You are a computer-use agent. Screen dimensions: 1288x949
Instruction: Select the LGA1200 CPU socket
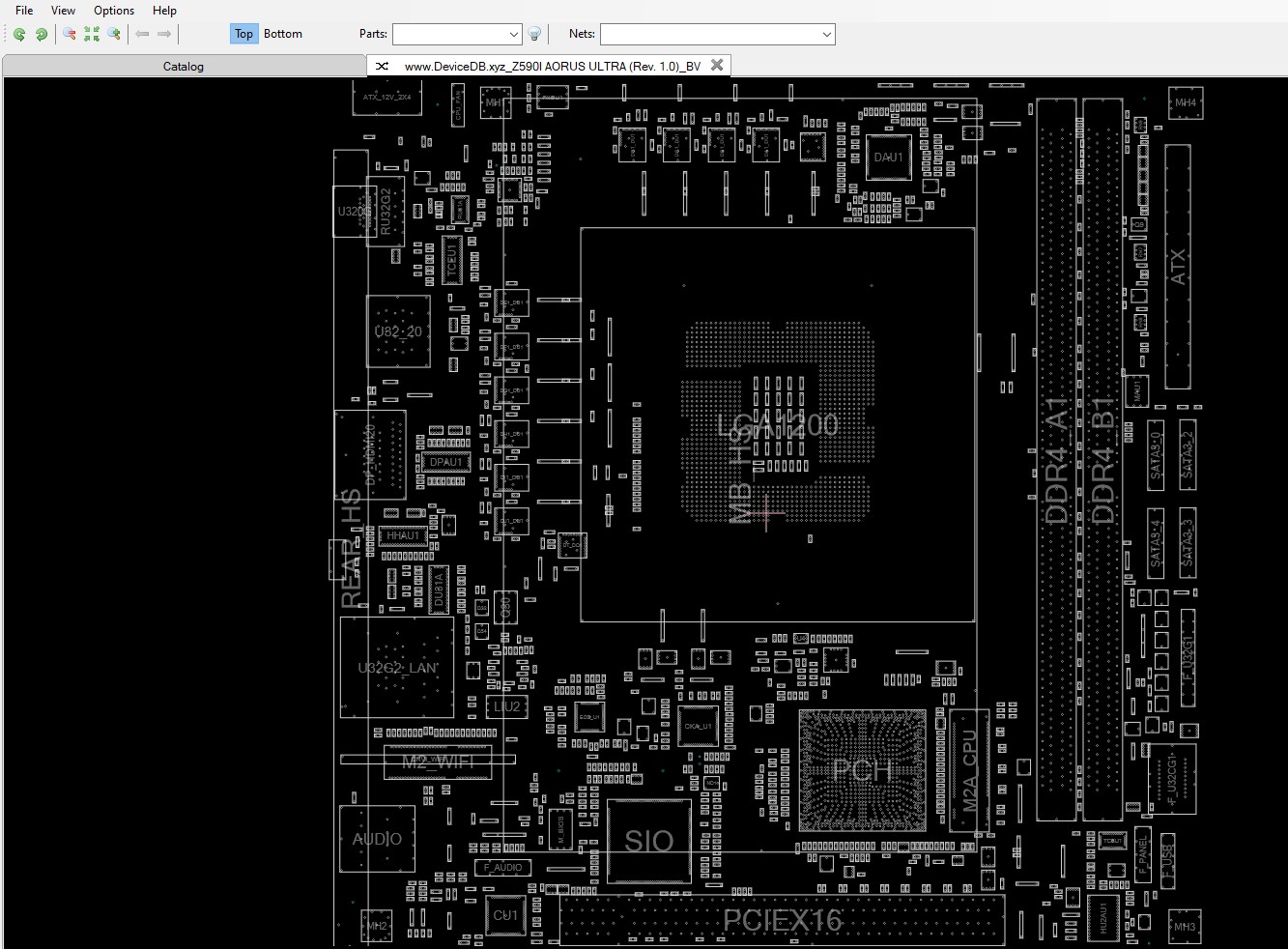(778, 424)
